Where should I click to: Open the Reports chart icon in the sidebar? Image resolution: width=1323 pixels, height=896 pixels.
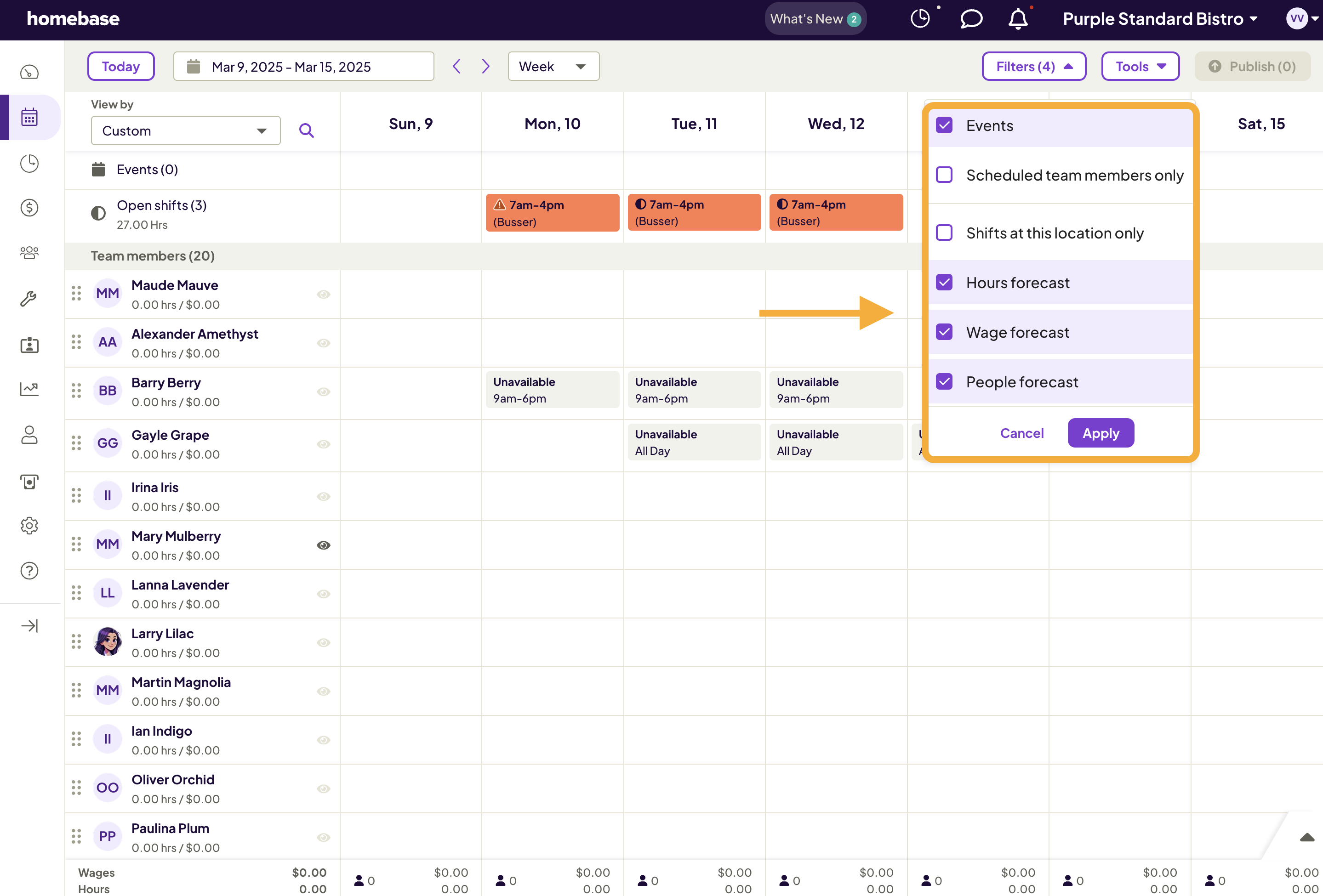[x=29, y=389]
